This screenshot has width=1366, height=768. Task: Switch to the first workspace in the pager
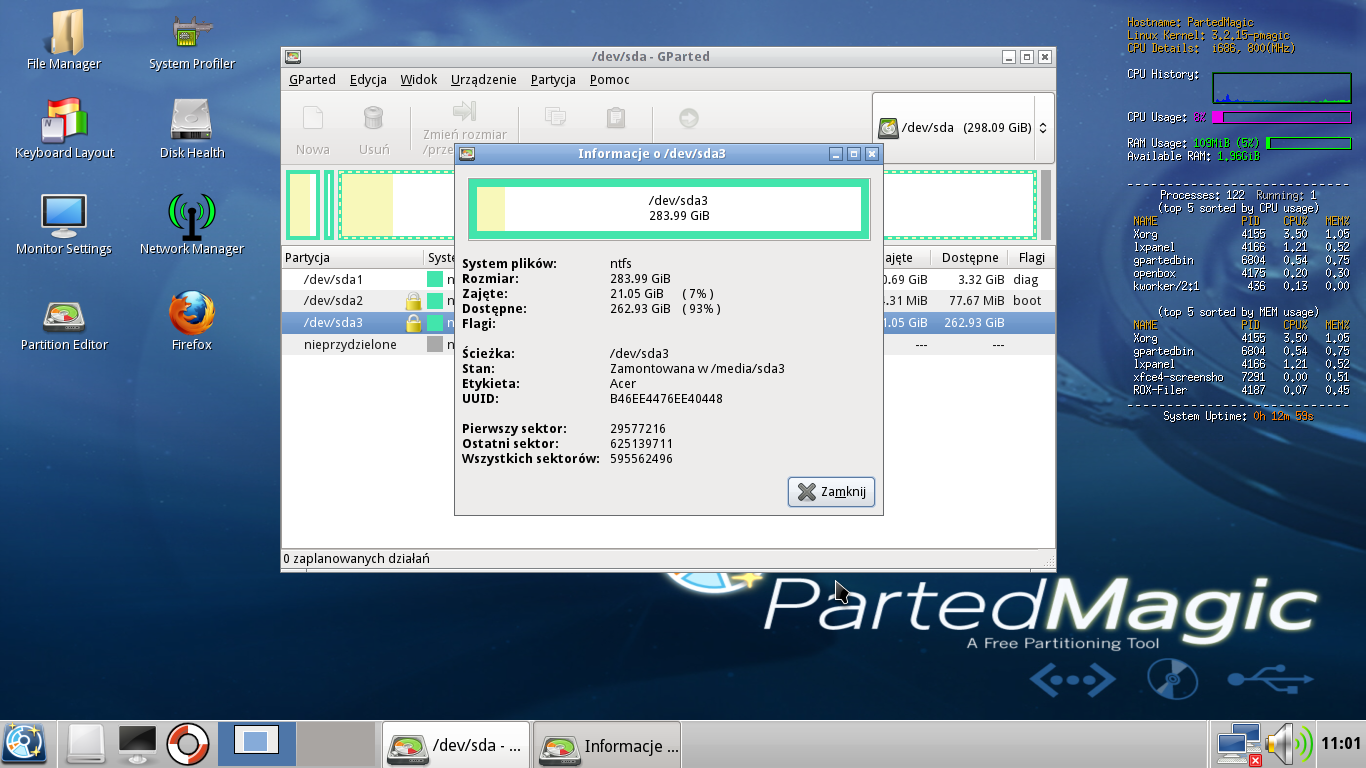tap(257, 744)
